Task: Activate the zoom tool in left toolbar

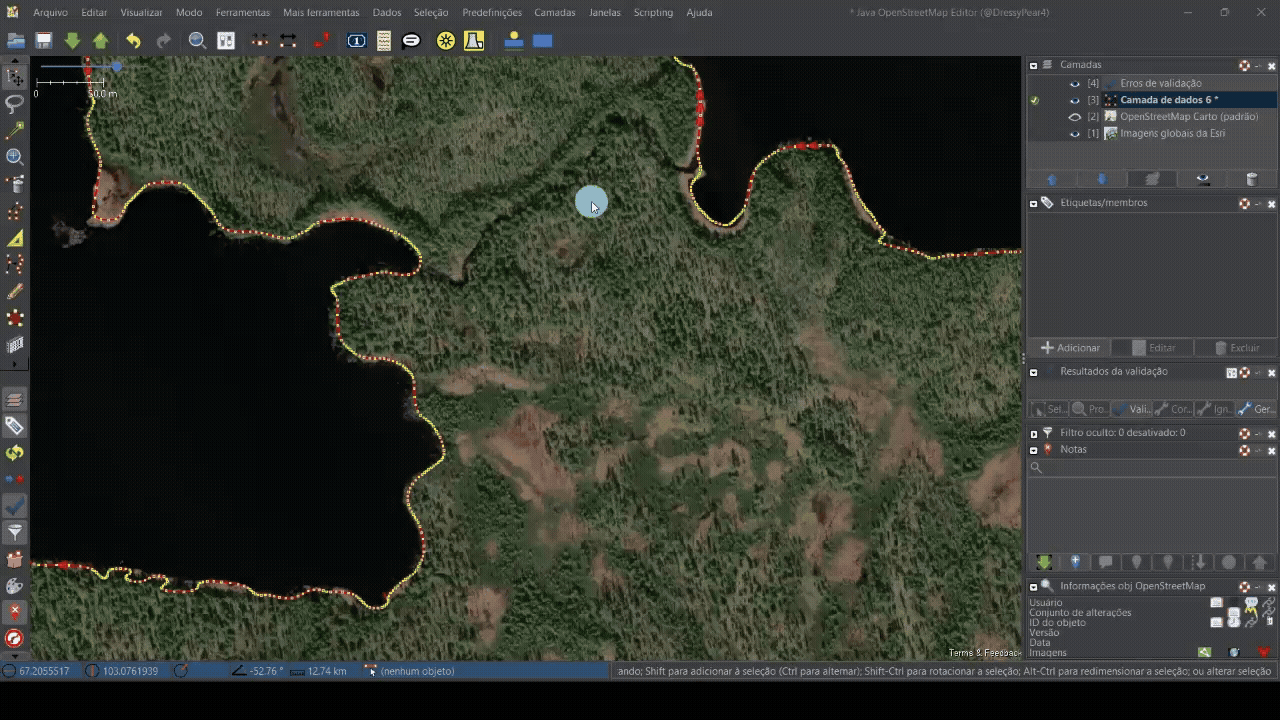Action: [x=15, y=157]
